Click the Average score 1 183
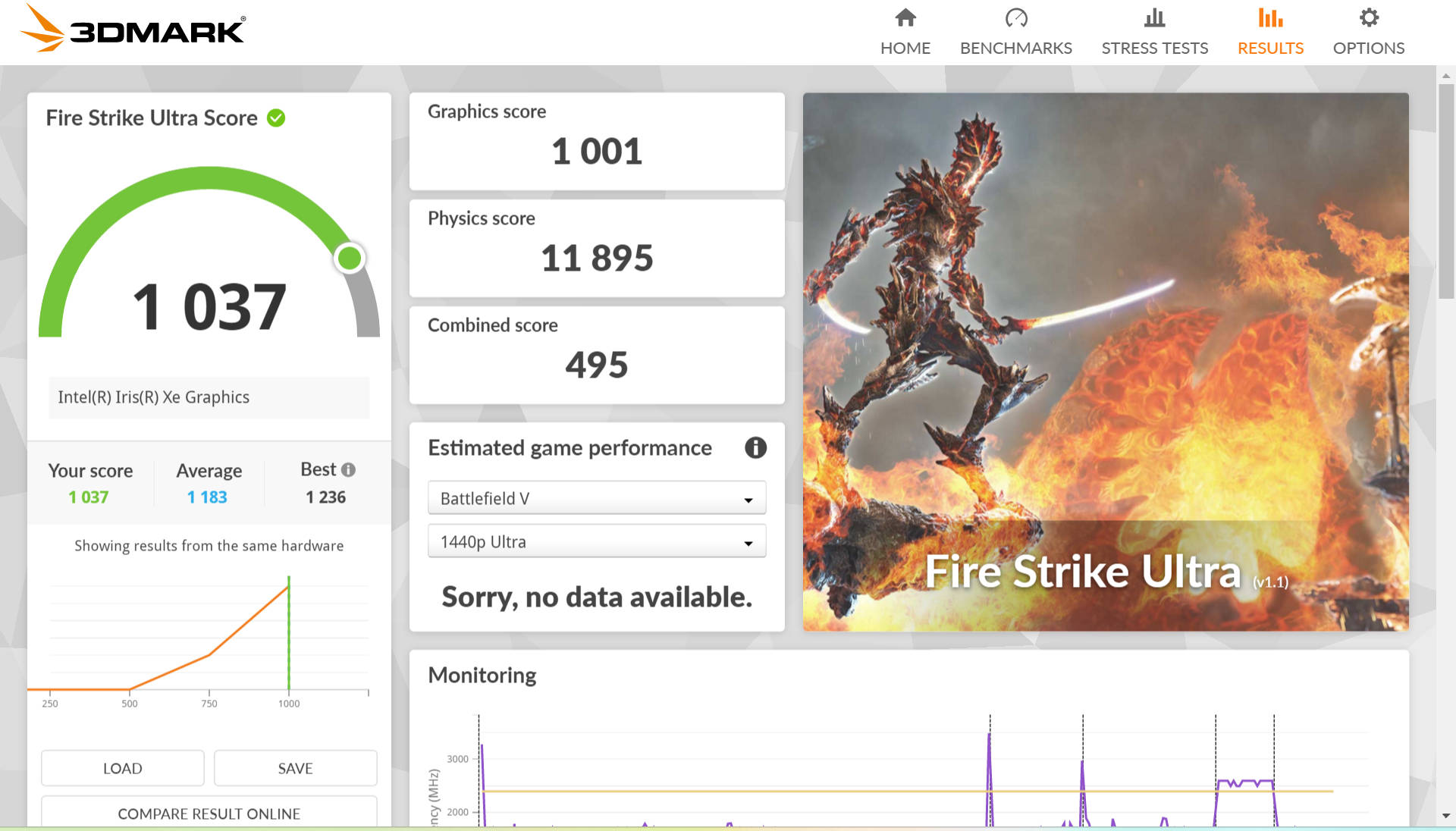Viewport: 1456px width, 831px height. click(207, 497)
